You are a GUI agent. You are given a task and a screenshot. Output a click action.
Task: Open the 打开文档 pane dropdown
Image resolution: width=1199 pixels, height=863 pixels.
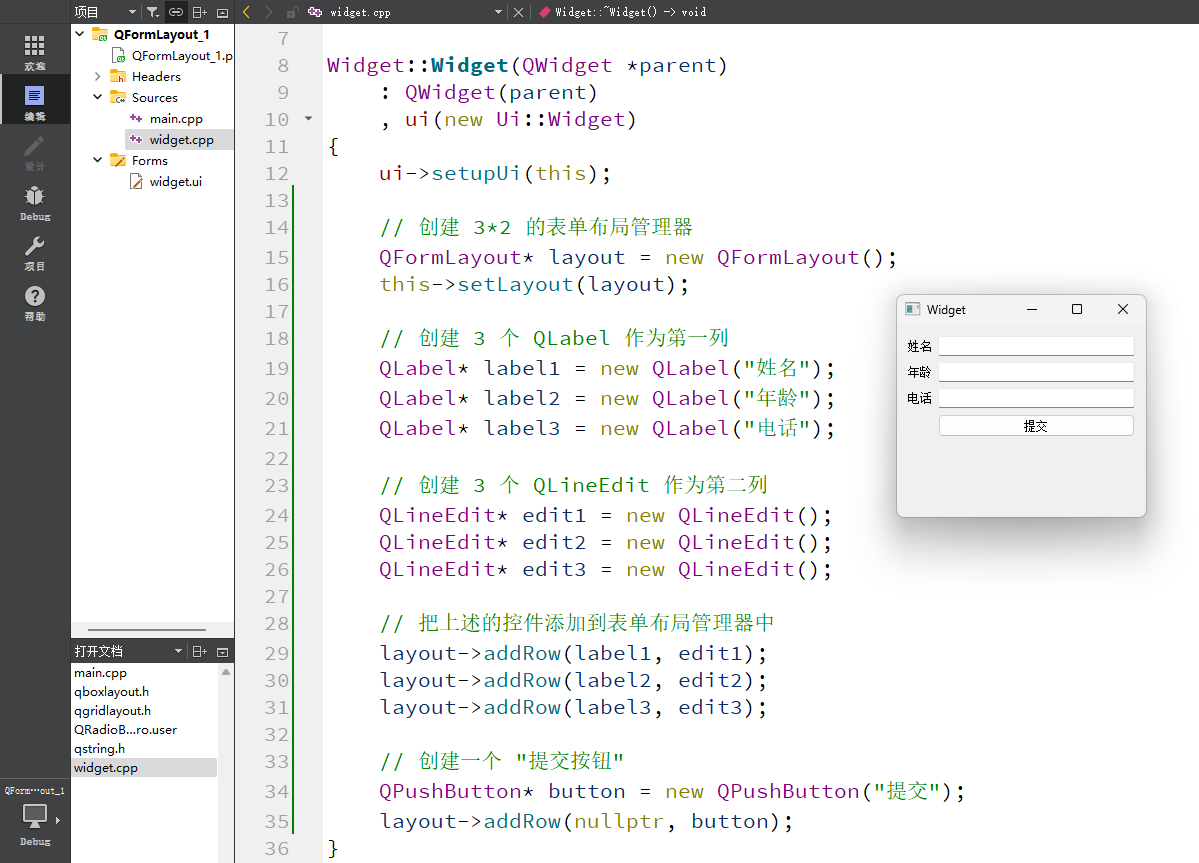click(178, 650)
